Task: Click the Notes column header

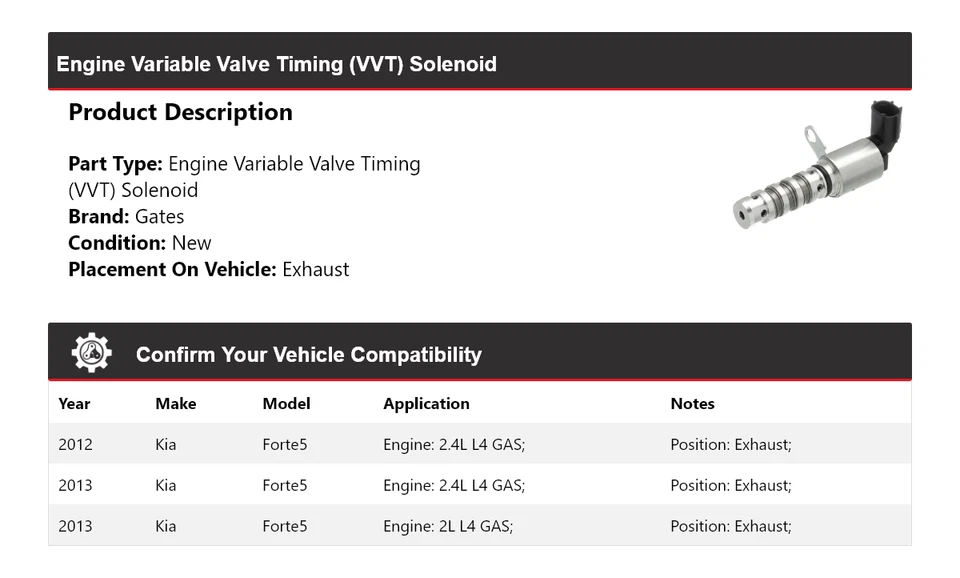Action: click(692, 404)
